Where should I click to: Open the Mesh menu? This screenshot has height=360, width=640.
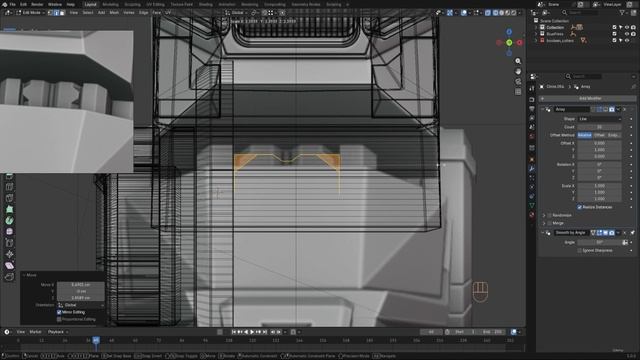click(x=114, y=13)
